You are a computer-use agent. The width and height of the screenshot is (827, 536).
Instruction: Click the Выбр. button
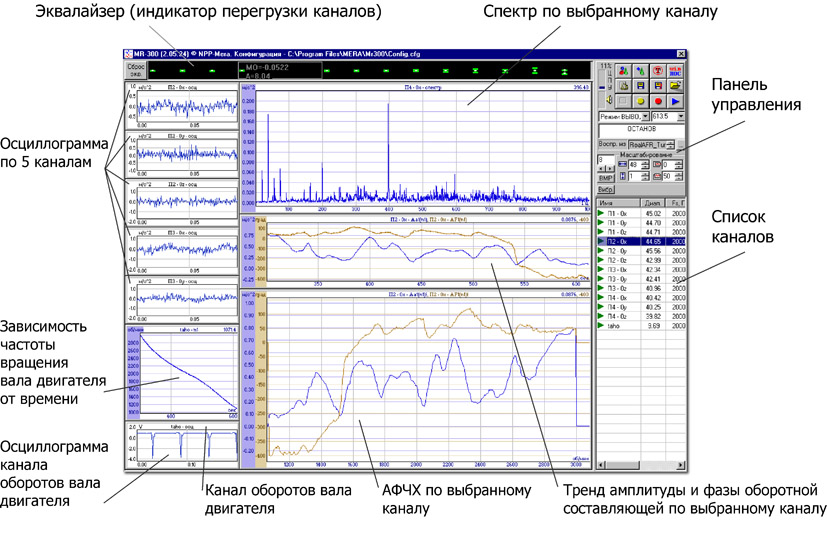(606, 189)
